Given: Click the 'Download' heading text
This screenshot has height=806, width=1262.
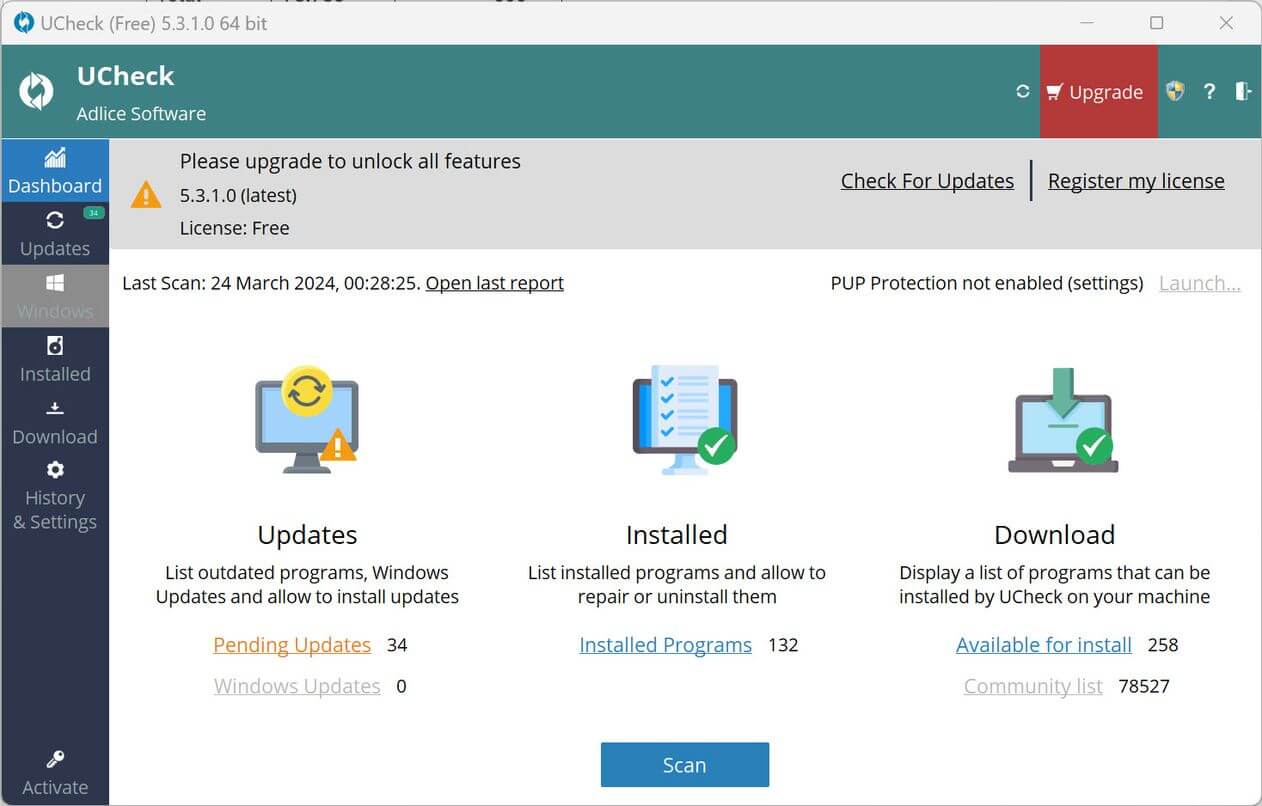Looking at the screenshot, I should (x=1055, y=535).
